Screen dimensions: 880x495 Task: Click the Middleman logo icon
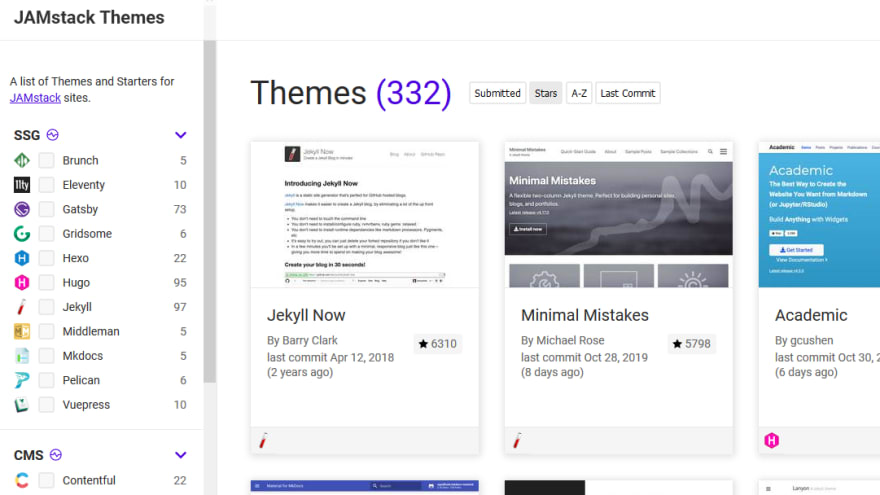coord(22,331)
